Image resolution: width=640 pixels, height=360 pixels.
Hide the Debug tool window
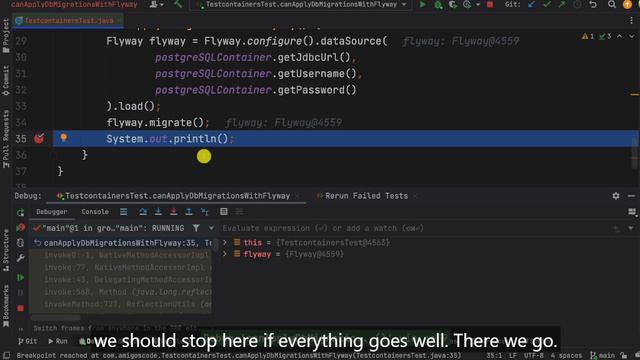[631, 196]
